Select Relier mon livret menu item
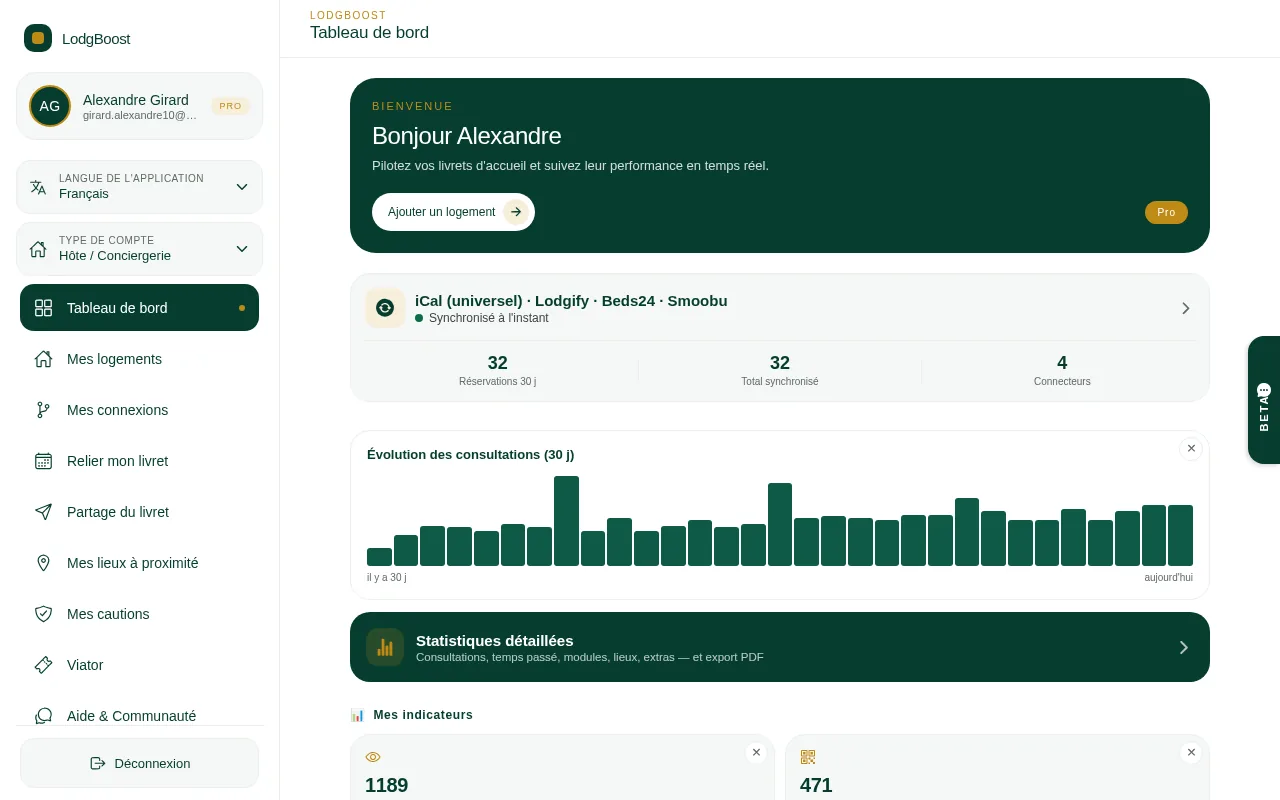Image resolution: width=1280 pixels, height=800 pixels. [x=139, y=461]
